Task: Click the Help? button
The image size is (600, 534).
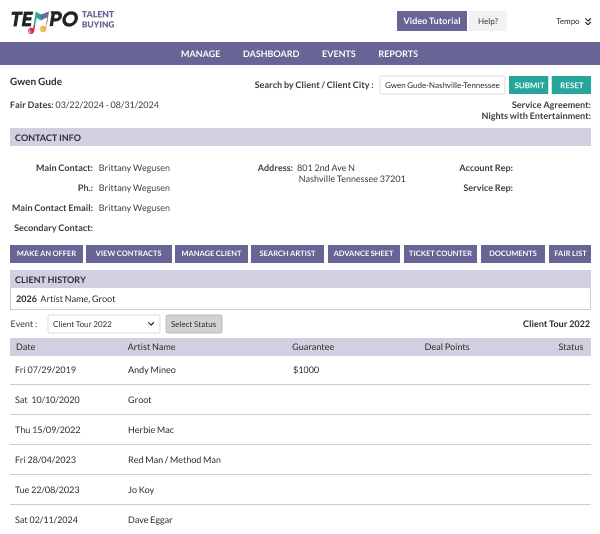Action: 488,21
